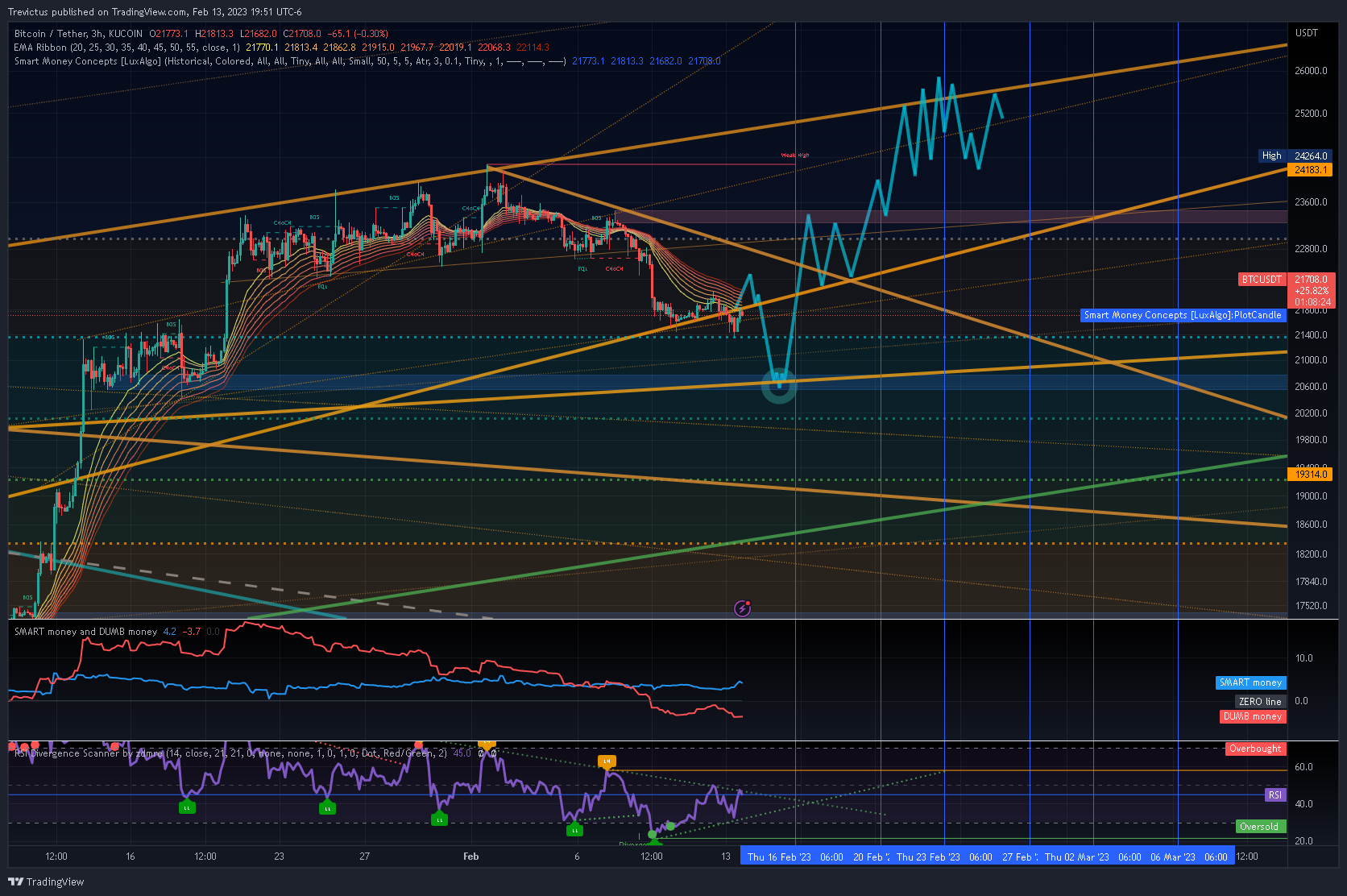Click the Overbought label in the RSI pane
Viewport: 1347px width, 896px height.
pyautogui.click(x=1255, y=749)
